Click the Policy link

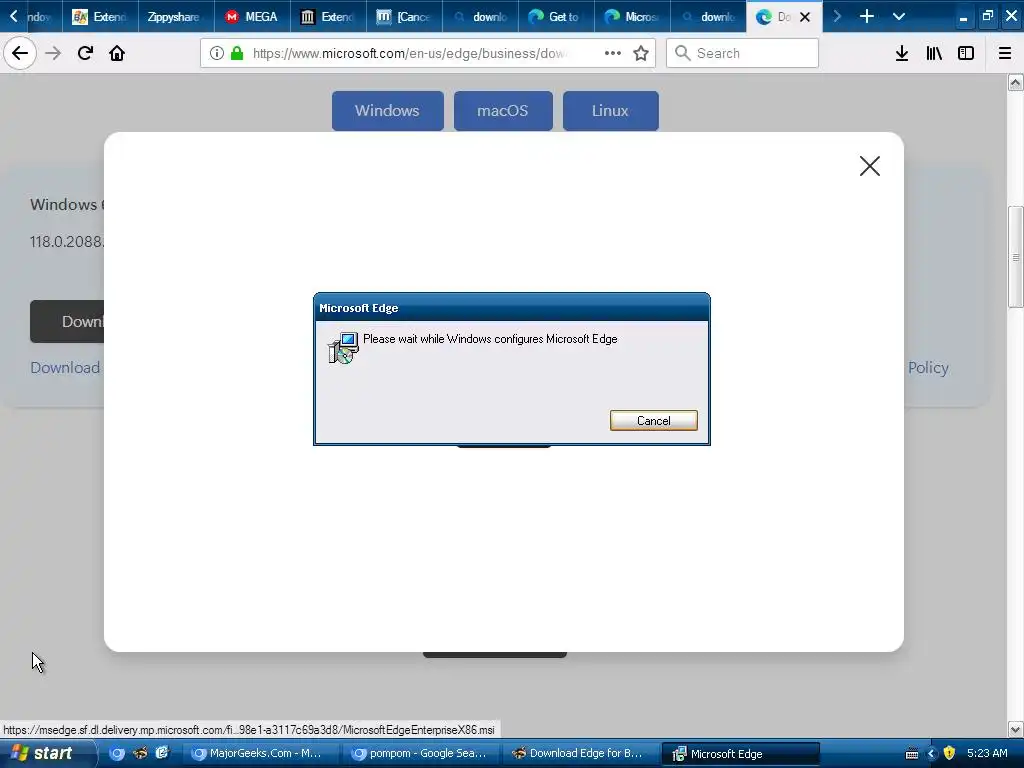pos(928,368)
